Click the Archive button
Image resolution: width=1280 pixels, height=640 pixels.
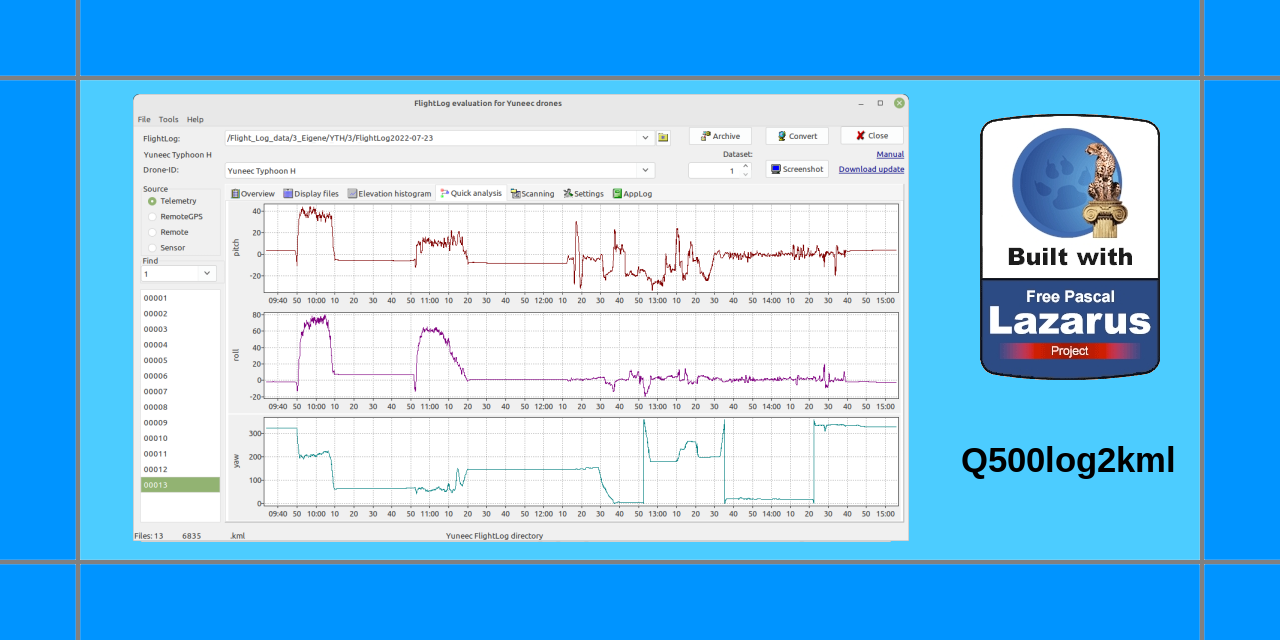(720, 136)
